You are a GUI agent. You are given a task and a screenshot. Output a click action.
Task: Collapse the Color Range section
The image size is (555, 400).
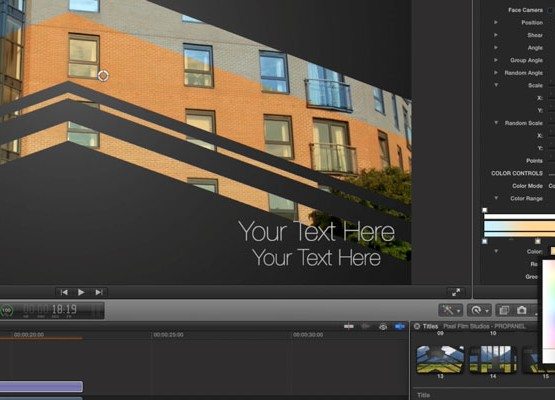pos(496,198)
